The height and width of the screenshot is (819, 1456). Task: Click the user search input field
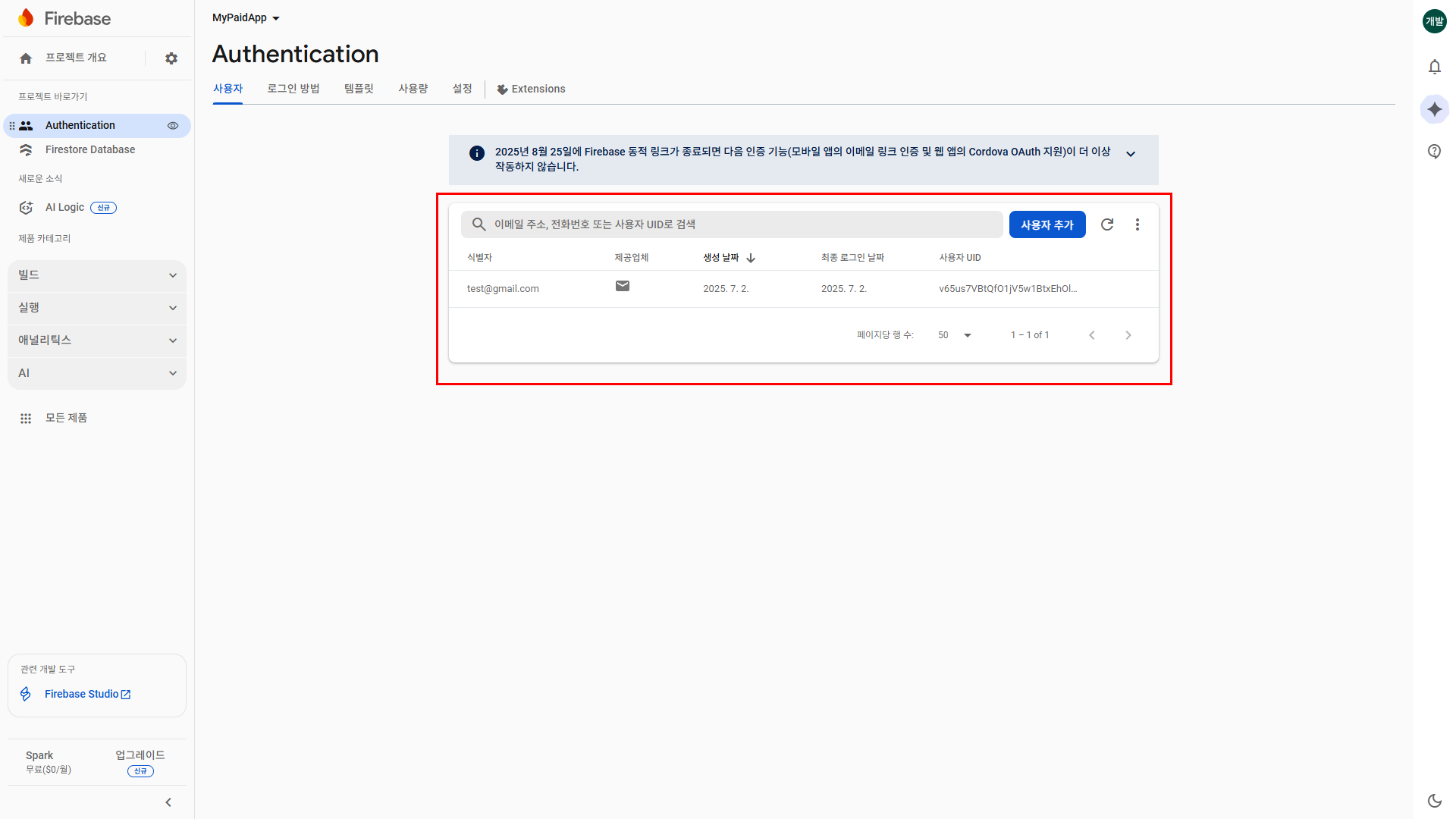click(x=732, y=224)
